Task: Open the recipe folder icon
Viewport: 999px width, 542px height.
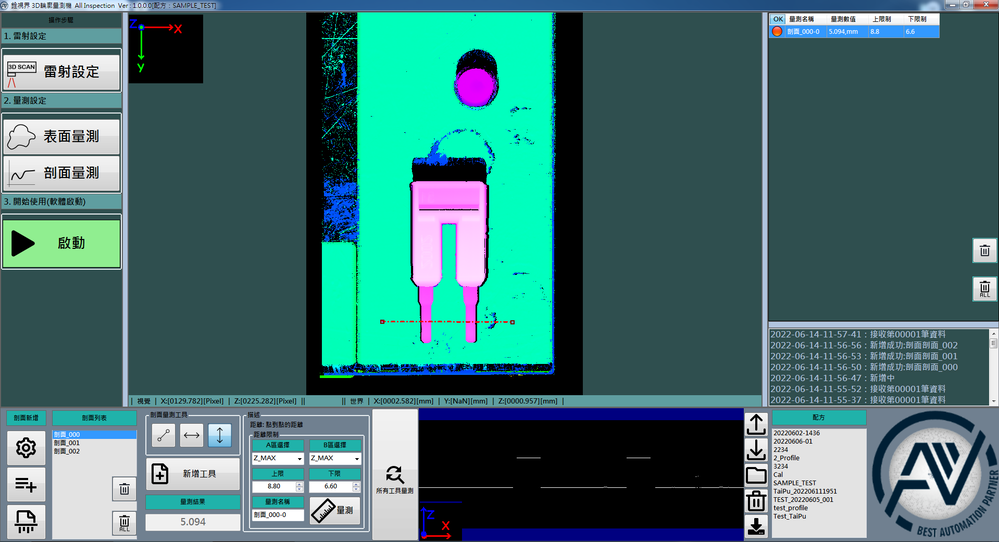Action: tap(757, 475)
